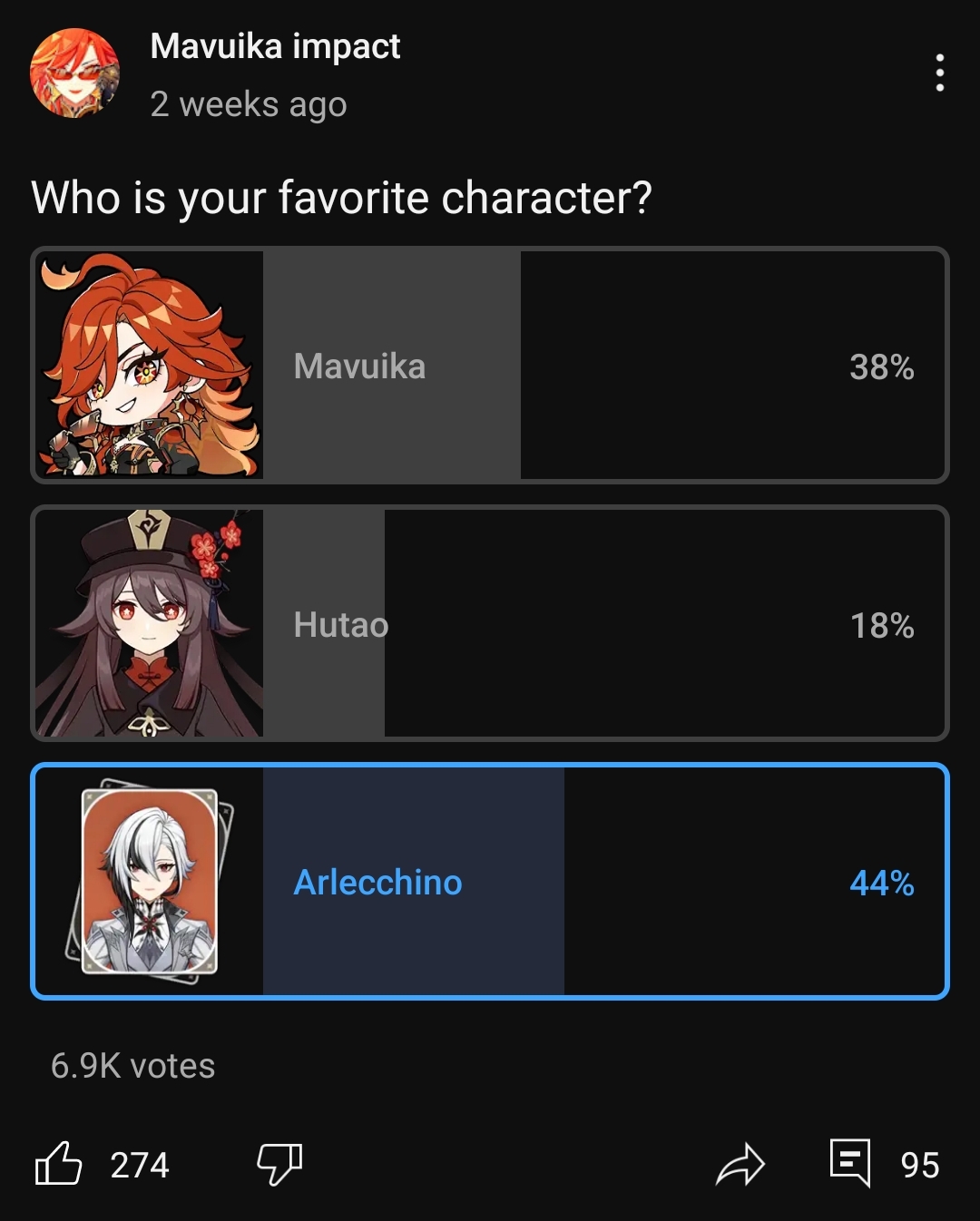Image resolution: width=980 pixels, height=1221 pixels.
Task: Tap the 44% result for Arlecchino
Action: tap(882, 883)
